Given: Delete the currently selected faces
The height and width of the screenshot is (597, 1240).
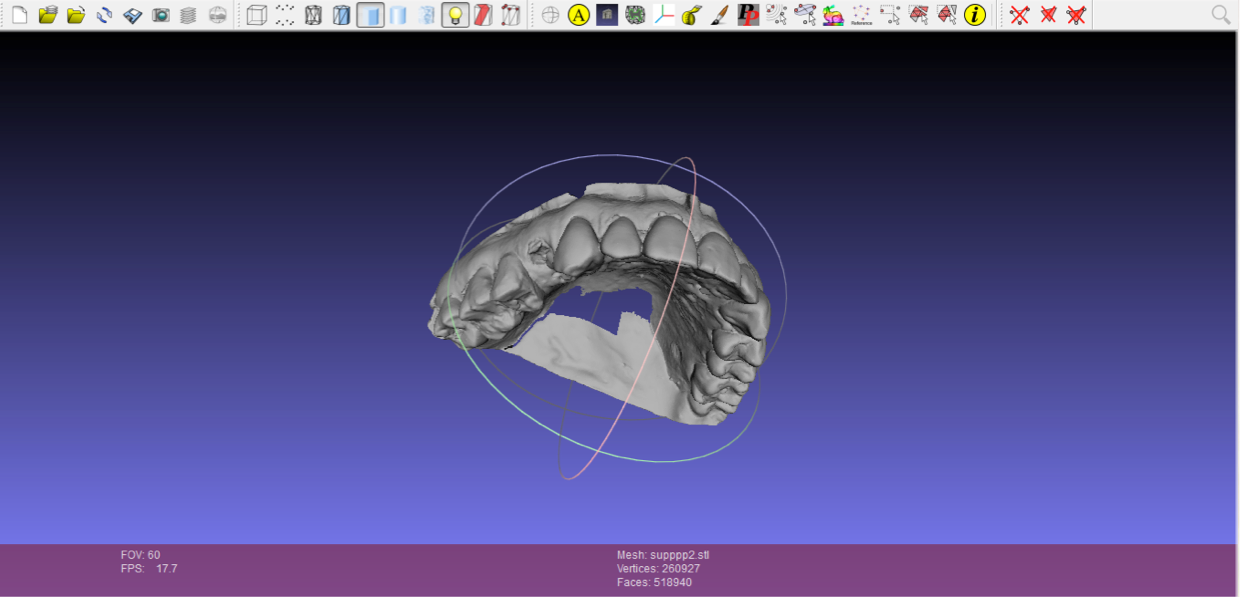Looking at the screenshot, I should (x=1048, y=15).
